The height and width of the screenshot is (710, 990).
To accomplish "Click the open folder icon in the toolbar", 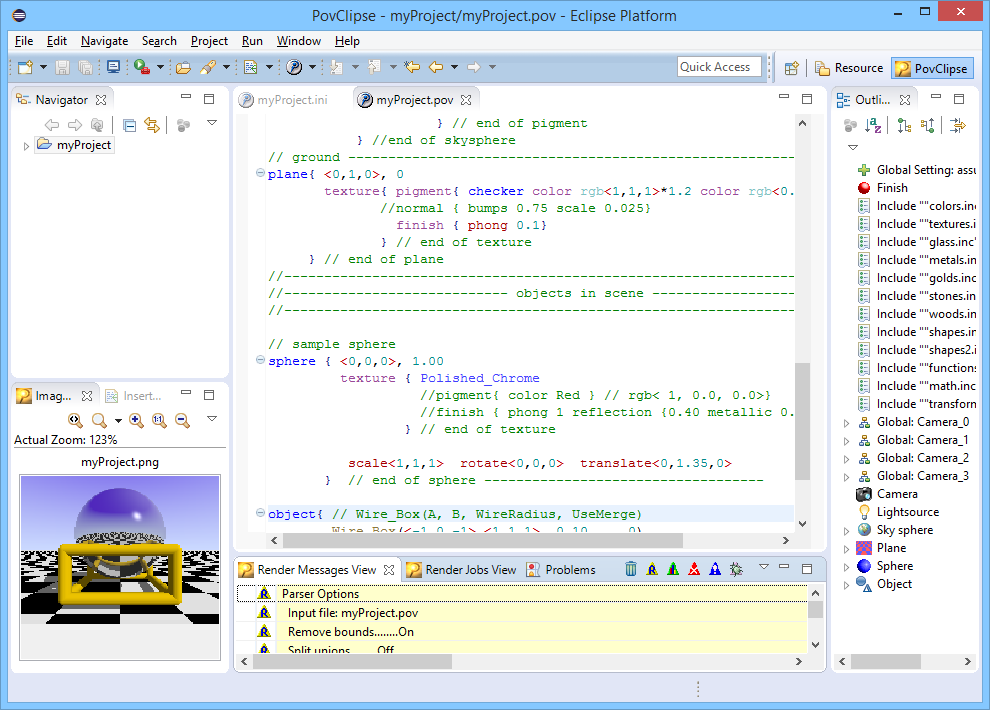I will (x=183, y=67).
